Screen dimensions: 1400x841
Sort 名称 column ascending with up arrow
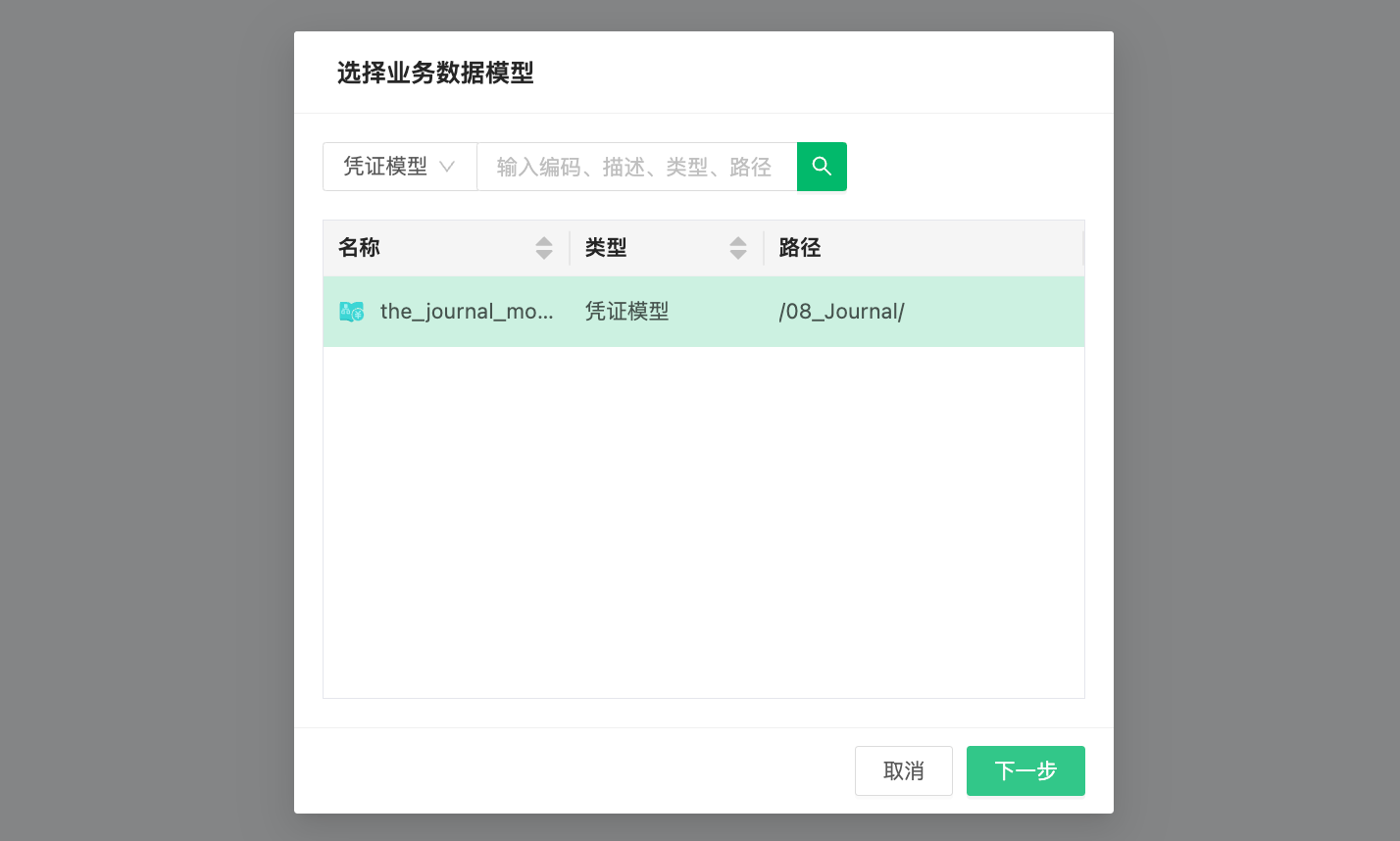click(544, 241)
